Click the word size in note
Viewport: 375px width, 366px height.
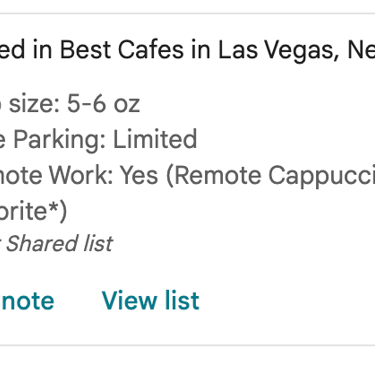coord(32,103)
